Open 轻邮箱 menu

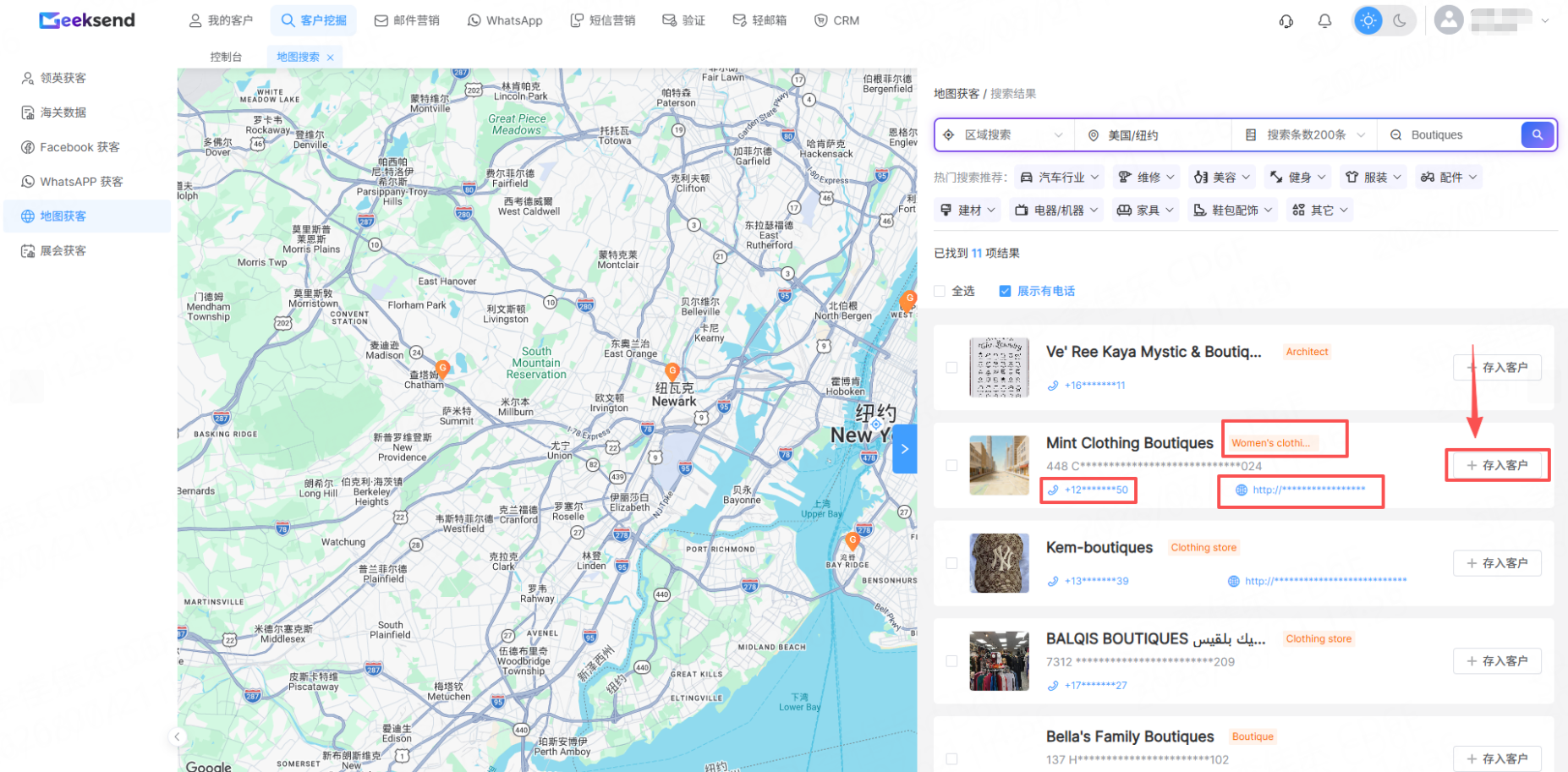point(759,20)
